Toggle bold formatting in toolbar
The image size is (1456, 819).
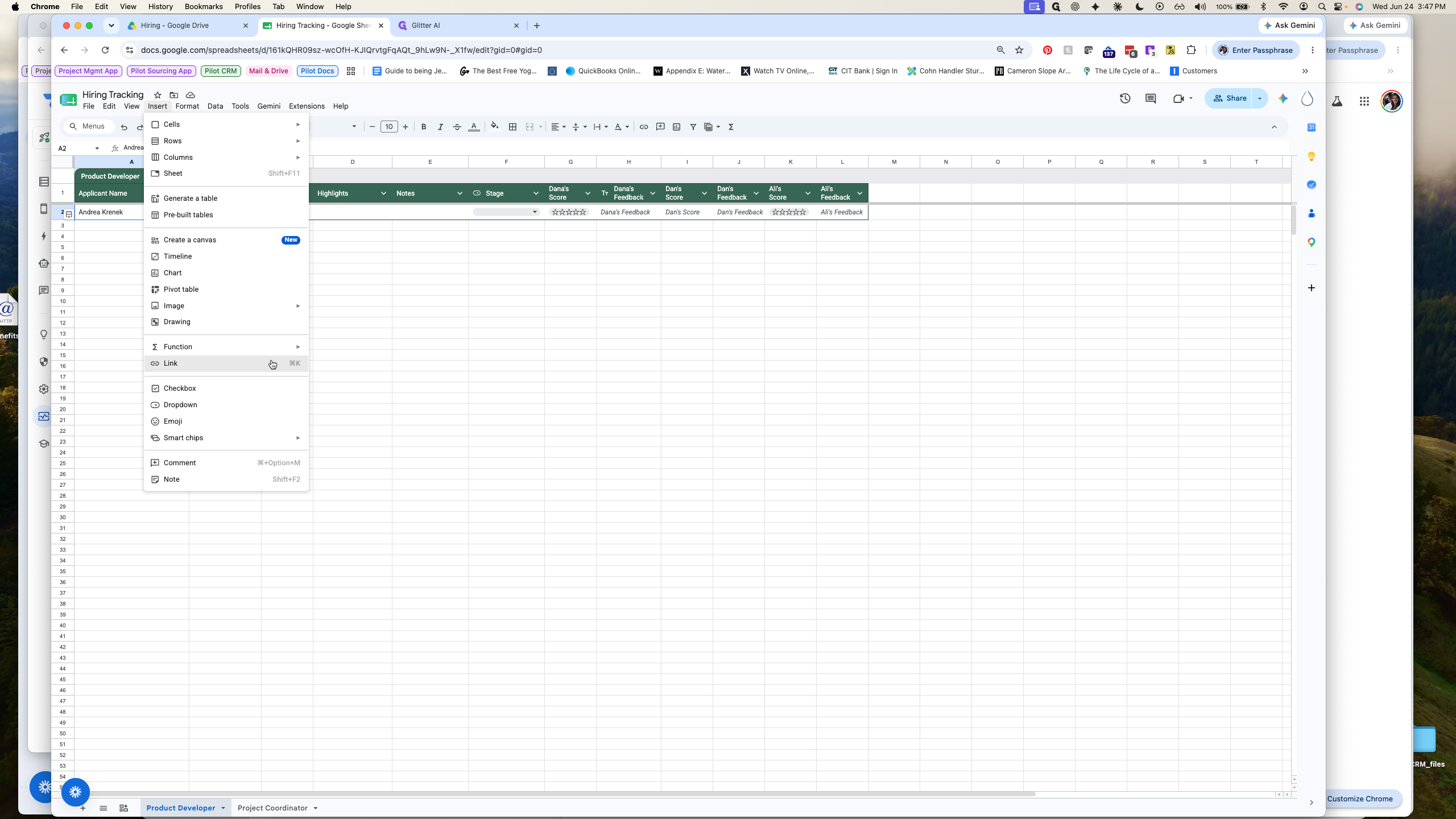click(x=423, y=127)
